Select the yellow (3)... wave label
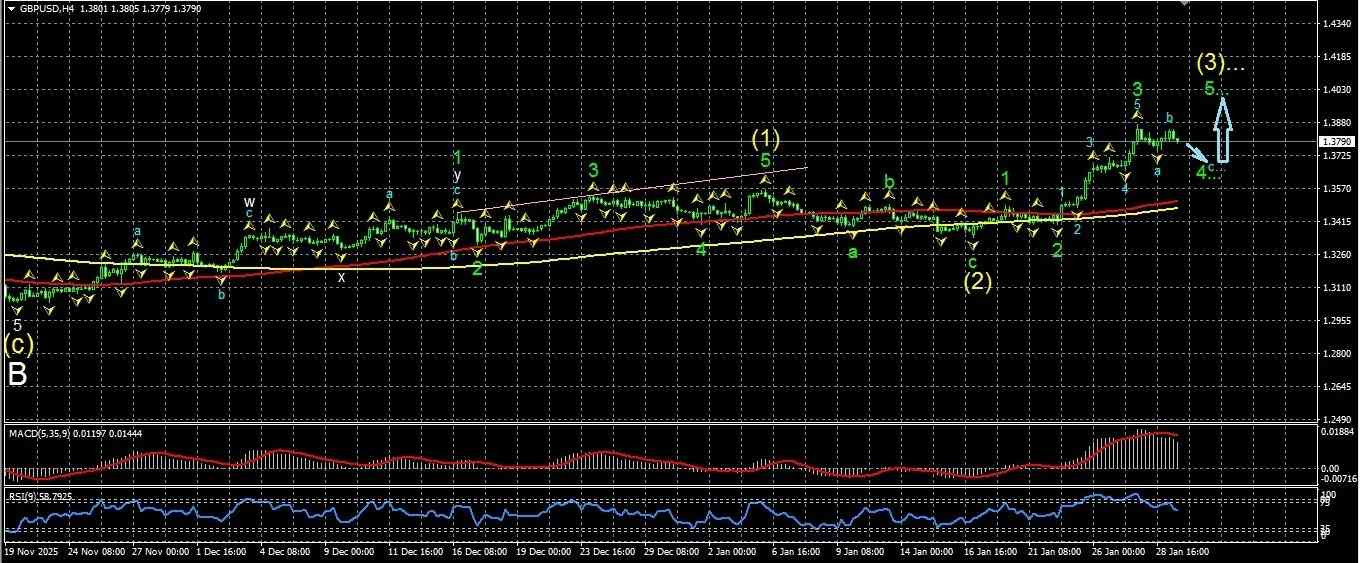This screenshot has width=1360, height=563. coord(1221,64)
